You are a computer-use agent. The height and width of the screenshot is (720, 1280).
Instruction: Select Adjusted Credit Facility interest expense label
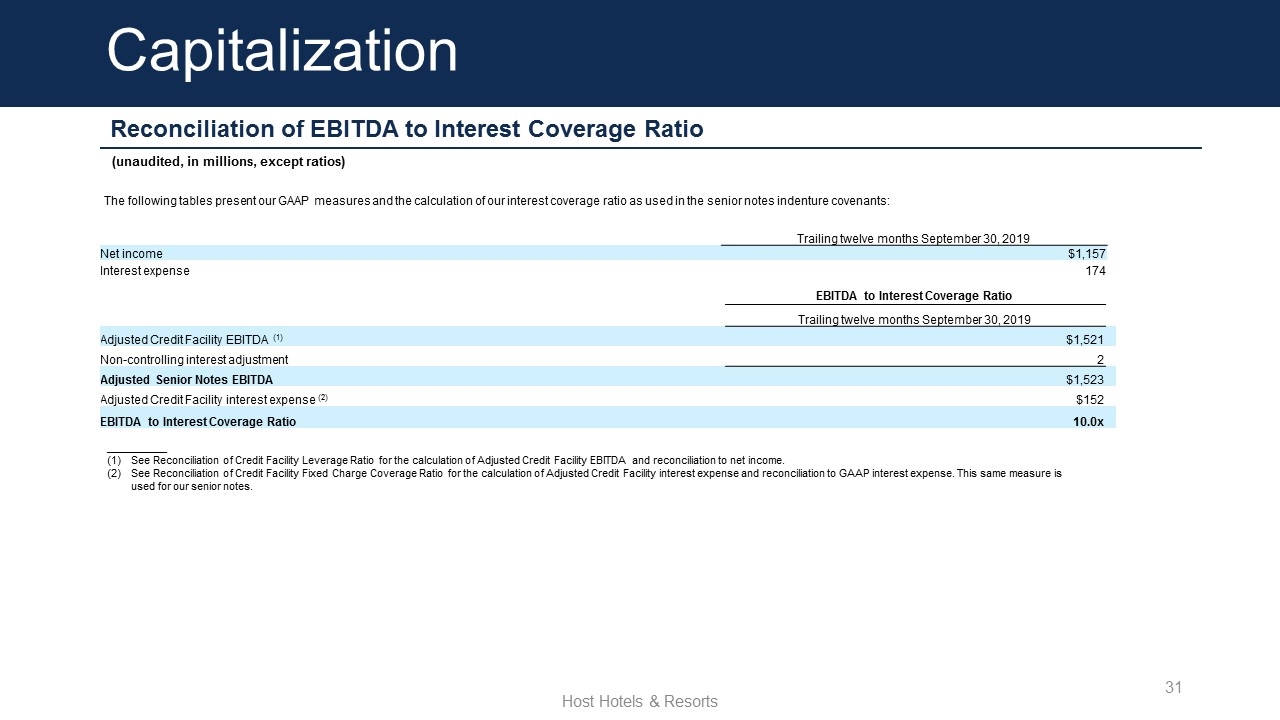point(213,400)
